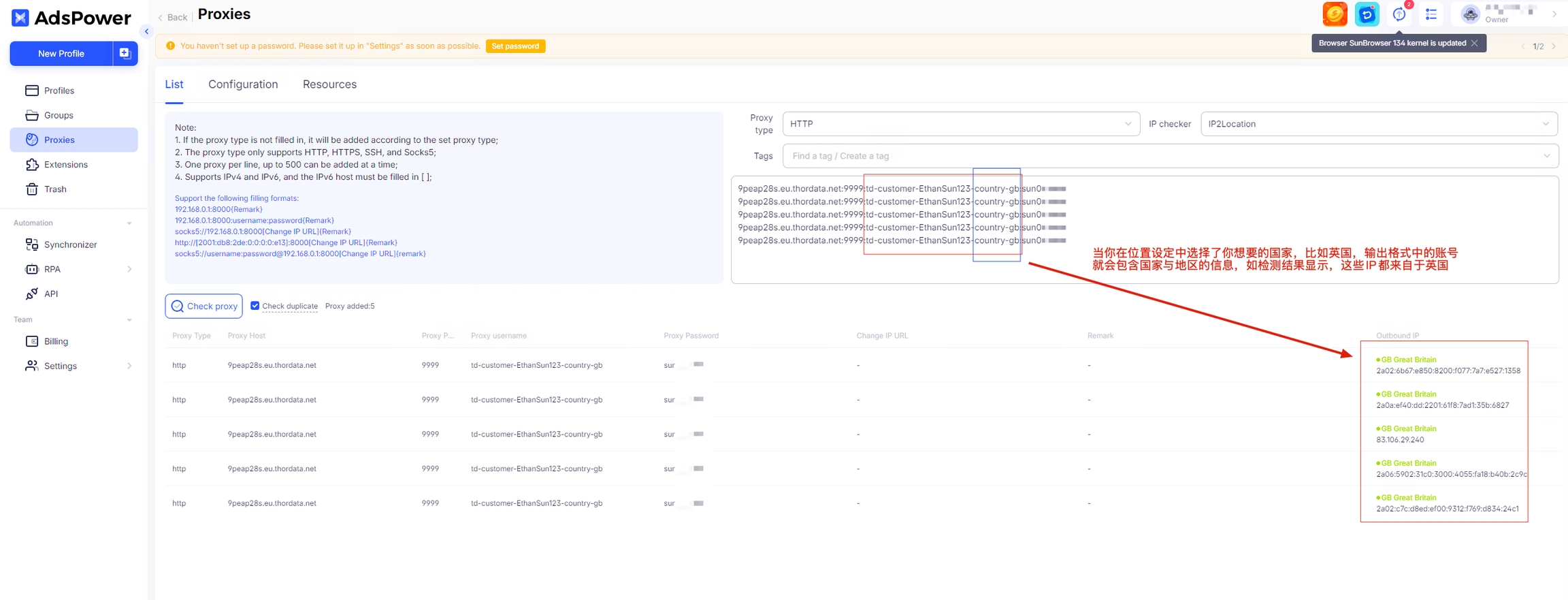The width and height of the screenshot is (1568, 600).
Task: Open the IP checker IP2Location dropdown
Action: click(1378, 124)
